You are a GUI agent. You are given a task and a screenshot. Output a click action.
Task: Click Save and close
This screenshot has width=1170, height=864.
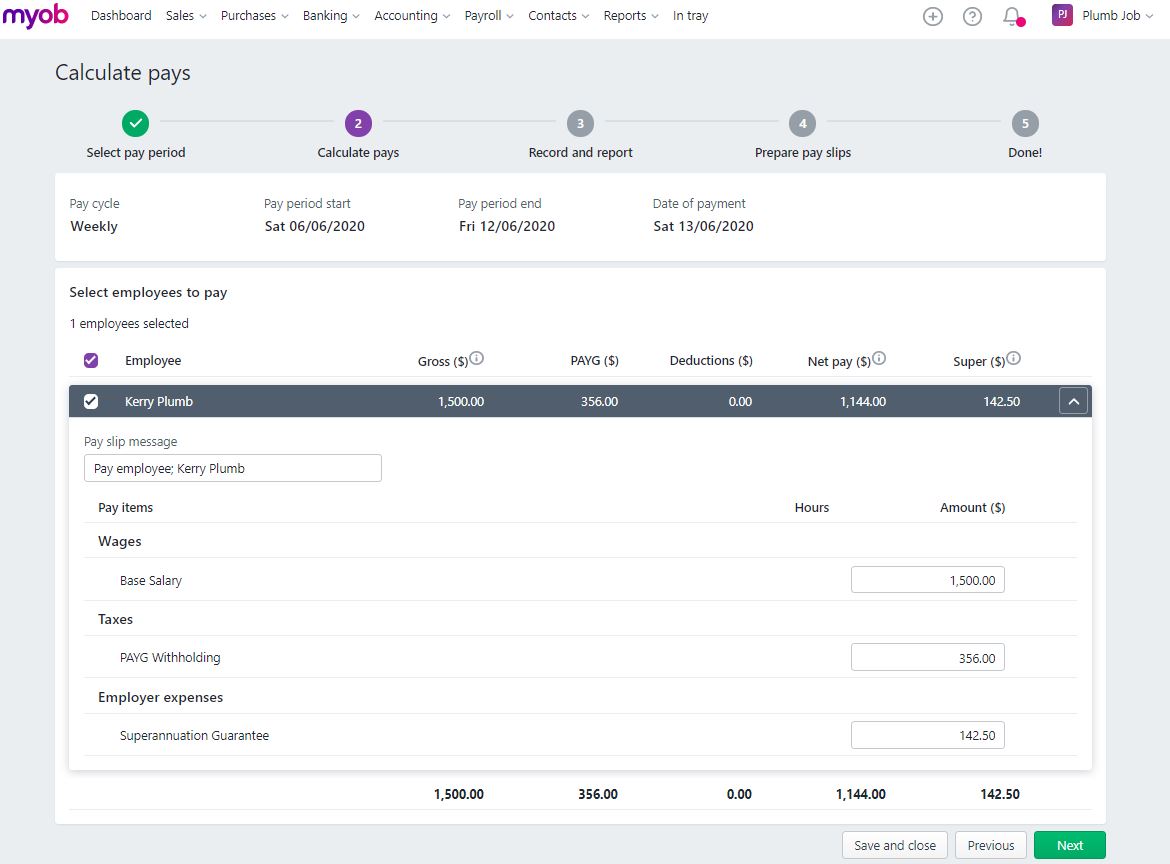tap(894, 844)
